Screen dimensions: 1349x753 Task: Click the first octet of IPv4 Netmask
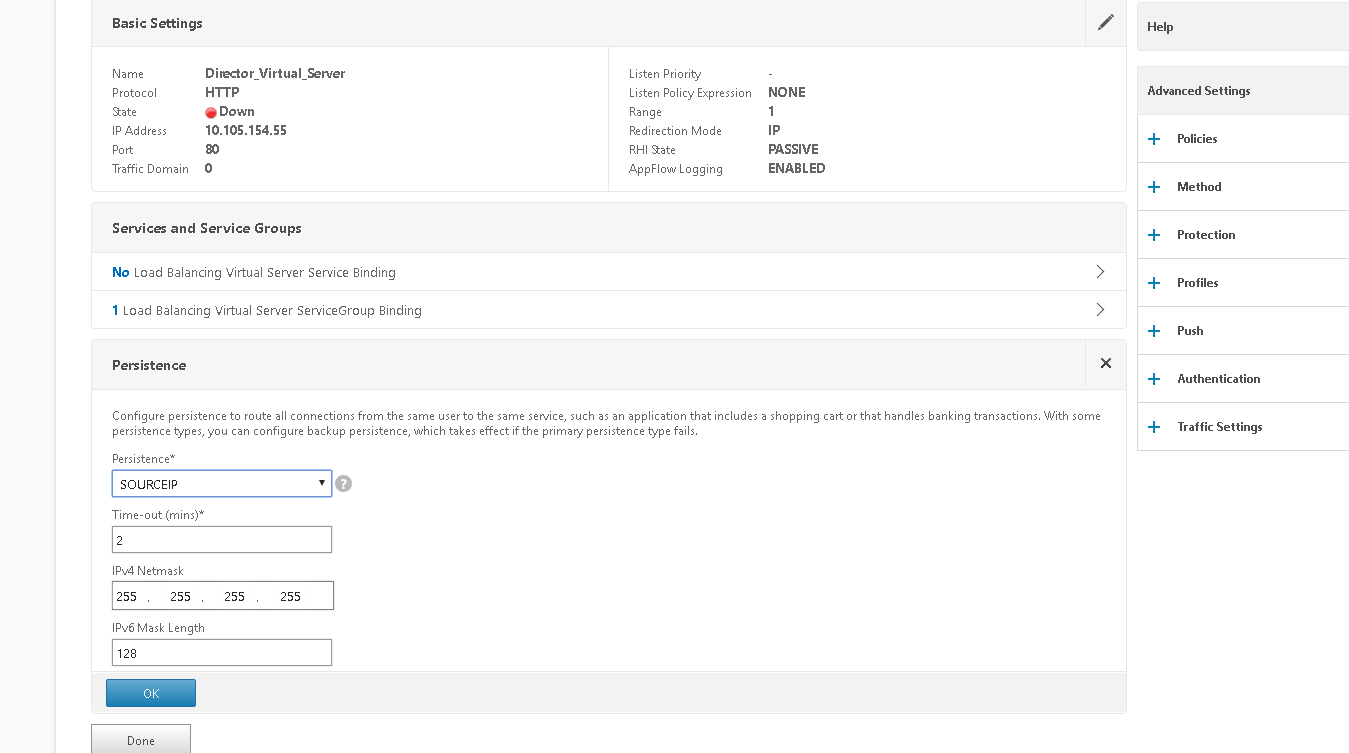click(127, 596)
